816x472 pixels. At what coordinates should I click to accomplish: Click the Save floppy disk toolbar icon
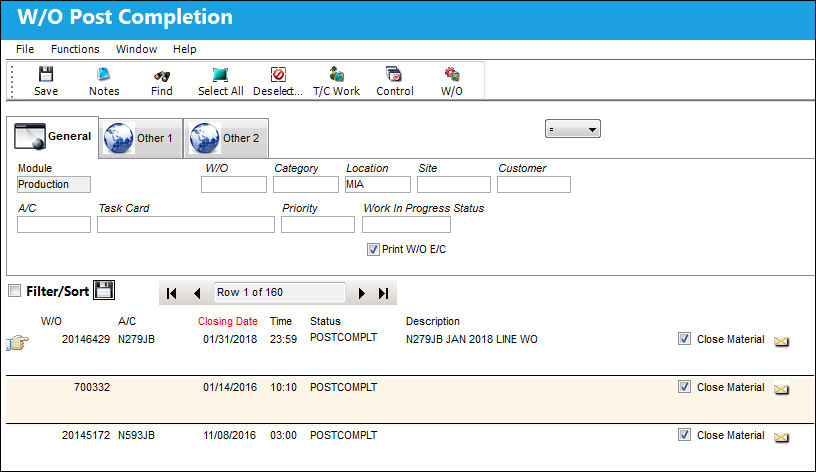[46, 74]
